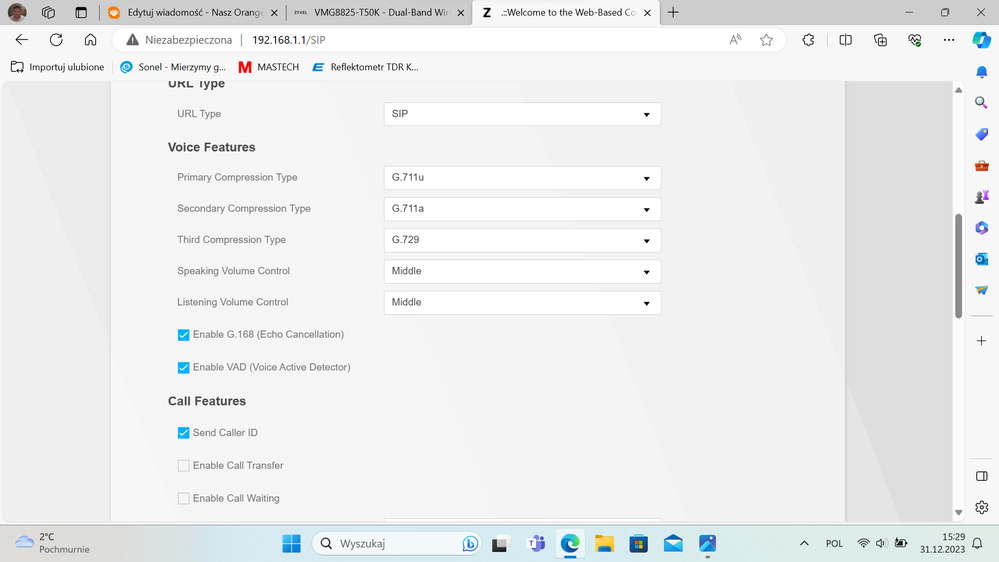The image size is (999, 562).
Task: Open the Search icon in Edge sidebar
Action: (x=981, y=103)
